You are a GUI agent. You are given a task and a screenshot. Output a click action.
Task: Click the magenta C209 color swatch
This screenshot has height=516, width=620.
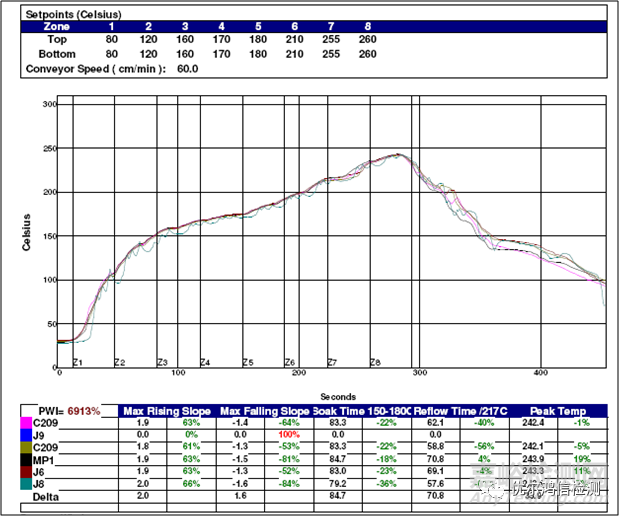pyautogui.click(x=27, y=423)
